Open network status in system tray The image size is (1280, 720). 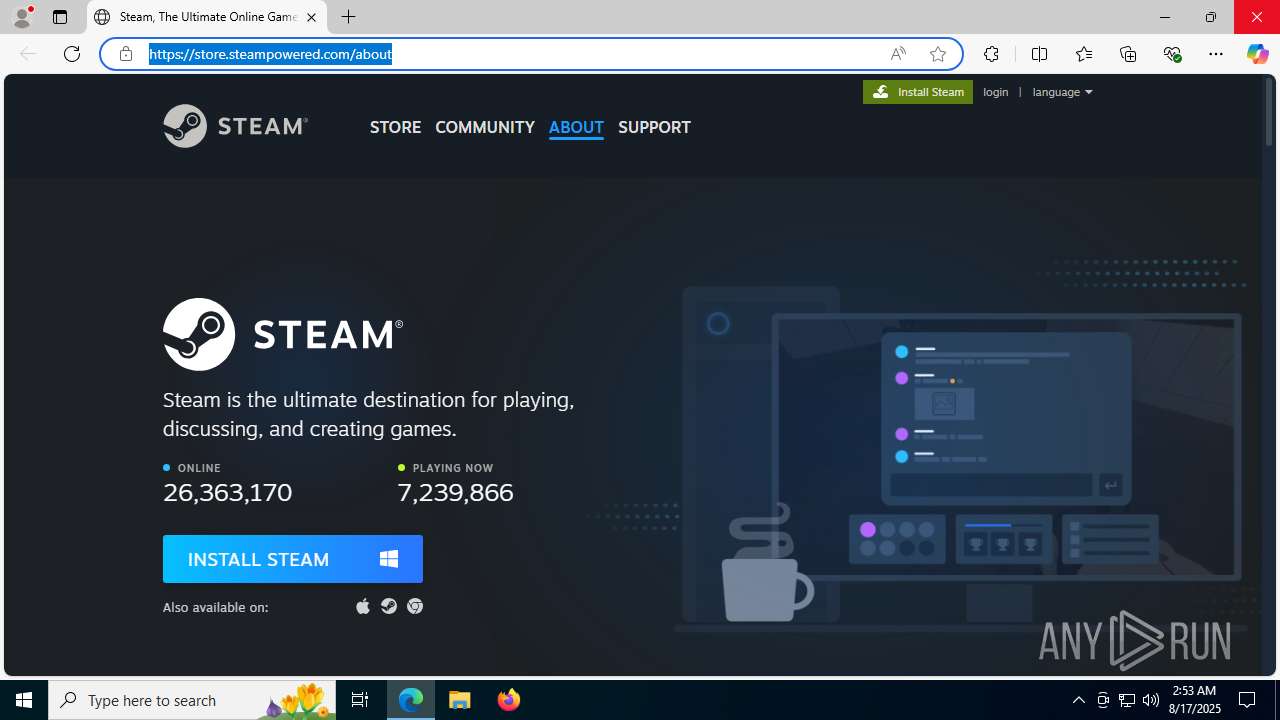click(1127, 700)
